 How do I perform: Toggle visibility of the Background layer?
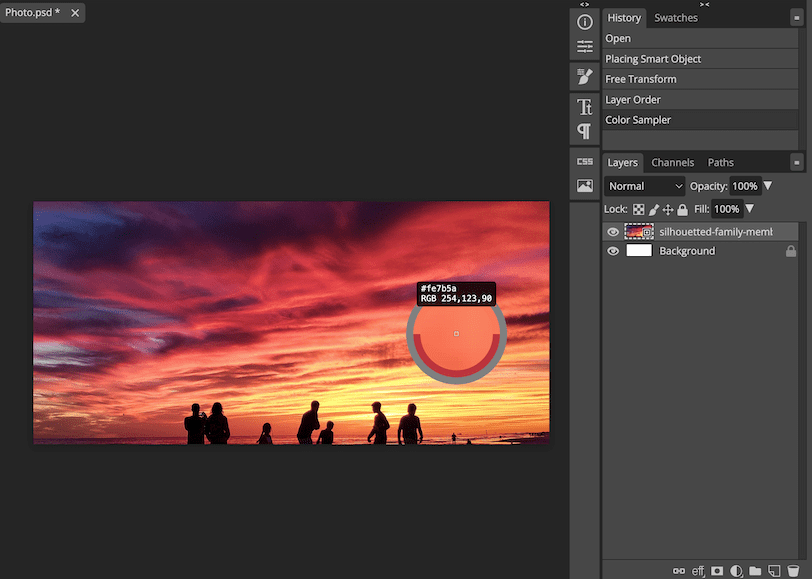coord(613,252)
